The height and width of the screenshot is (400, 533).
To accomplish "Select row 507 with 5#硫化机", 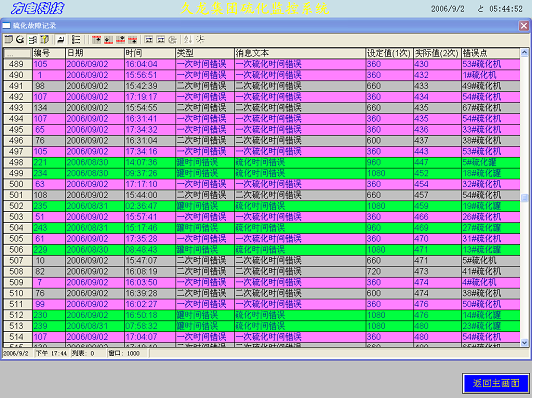I will tap(261, 261).
